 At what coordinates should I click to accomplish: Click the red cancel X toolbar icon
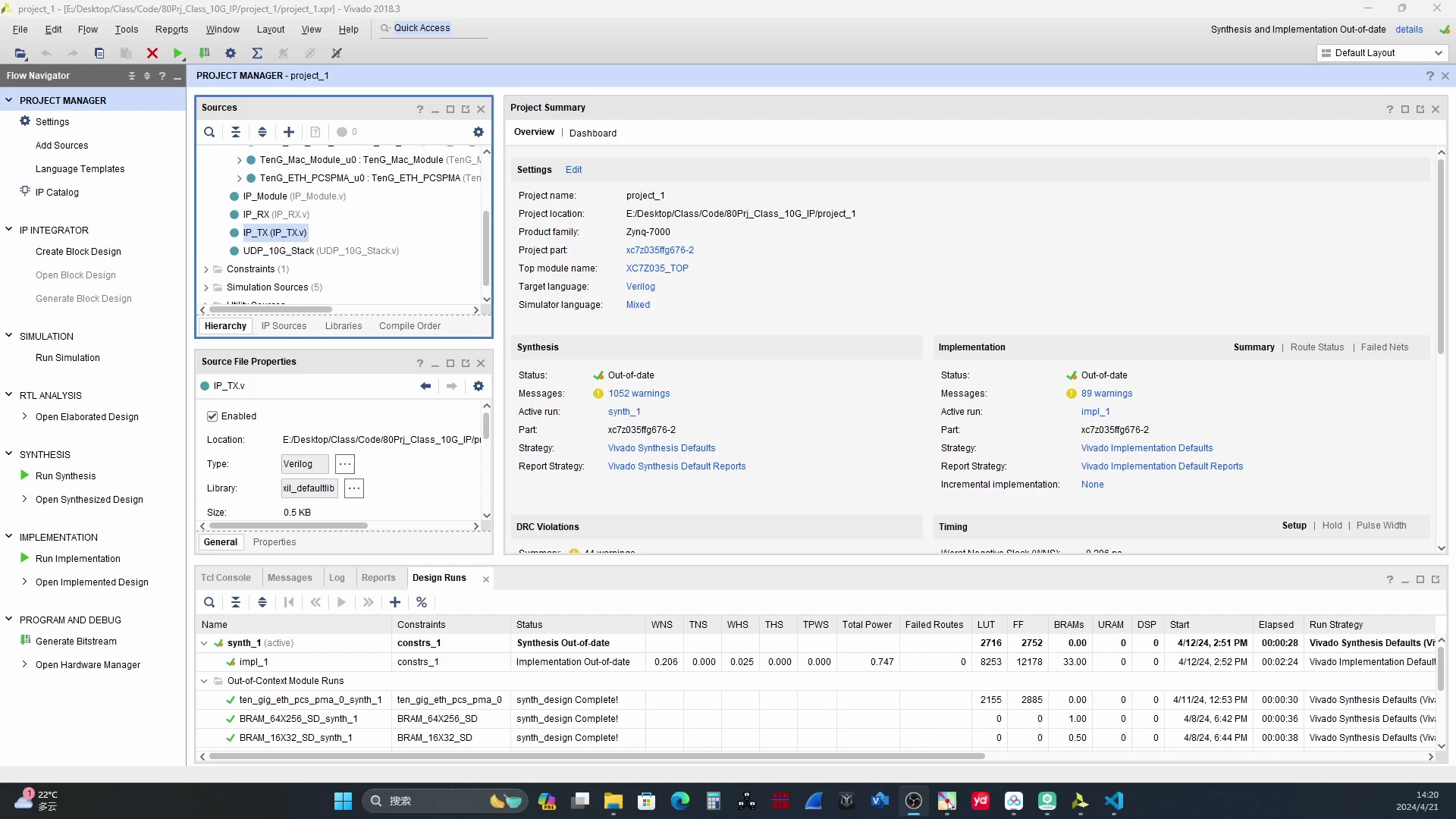click(x=152, y=53)
